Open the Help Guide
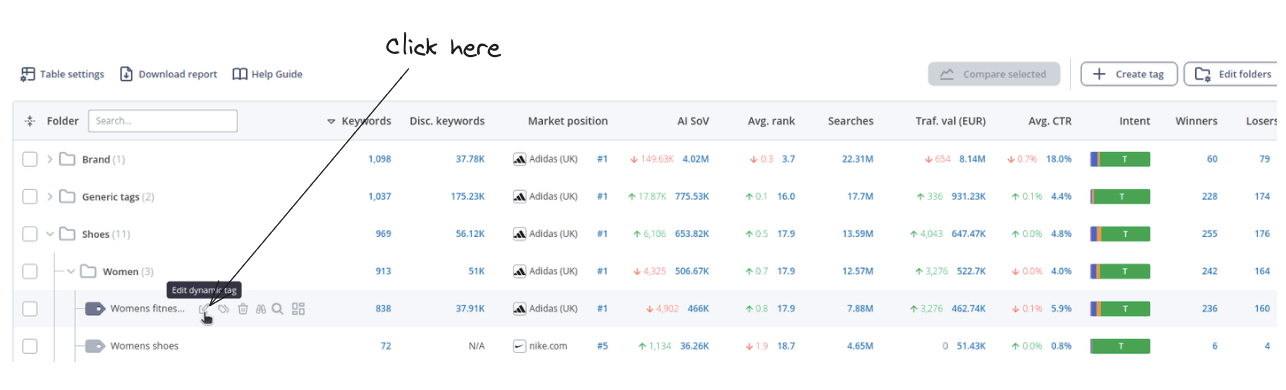Viewport: 1286px width, 390px height. pyautogui.click(x=267, y=74)
